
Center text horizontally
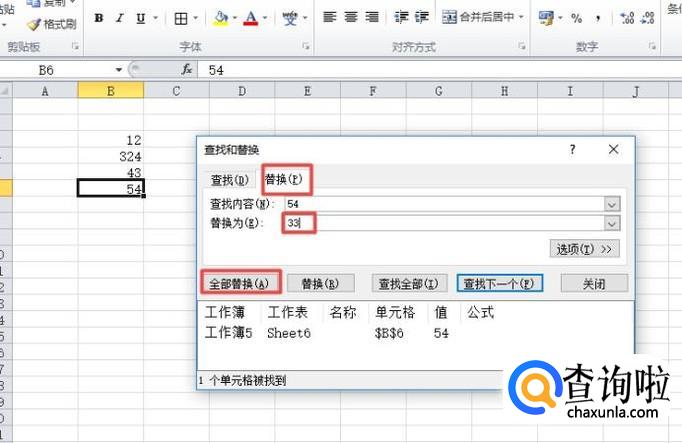pos(351,17)
